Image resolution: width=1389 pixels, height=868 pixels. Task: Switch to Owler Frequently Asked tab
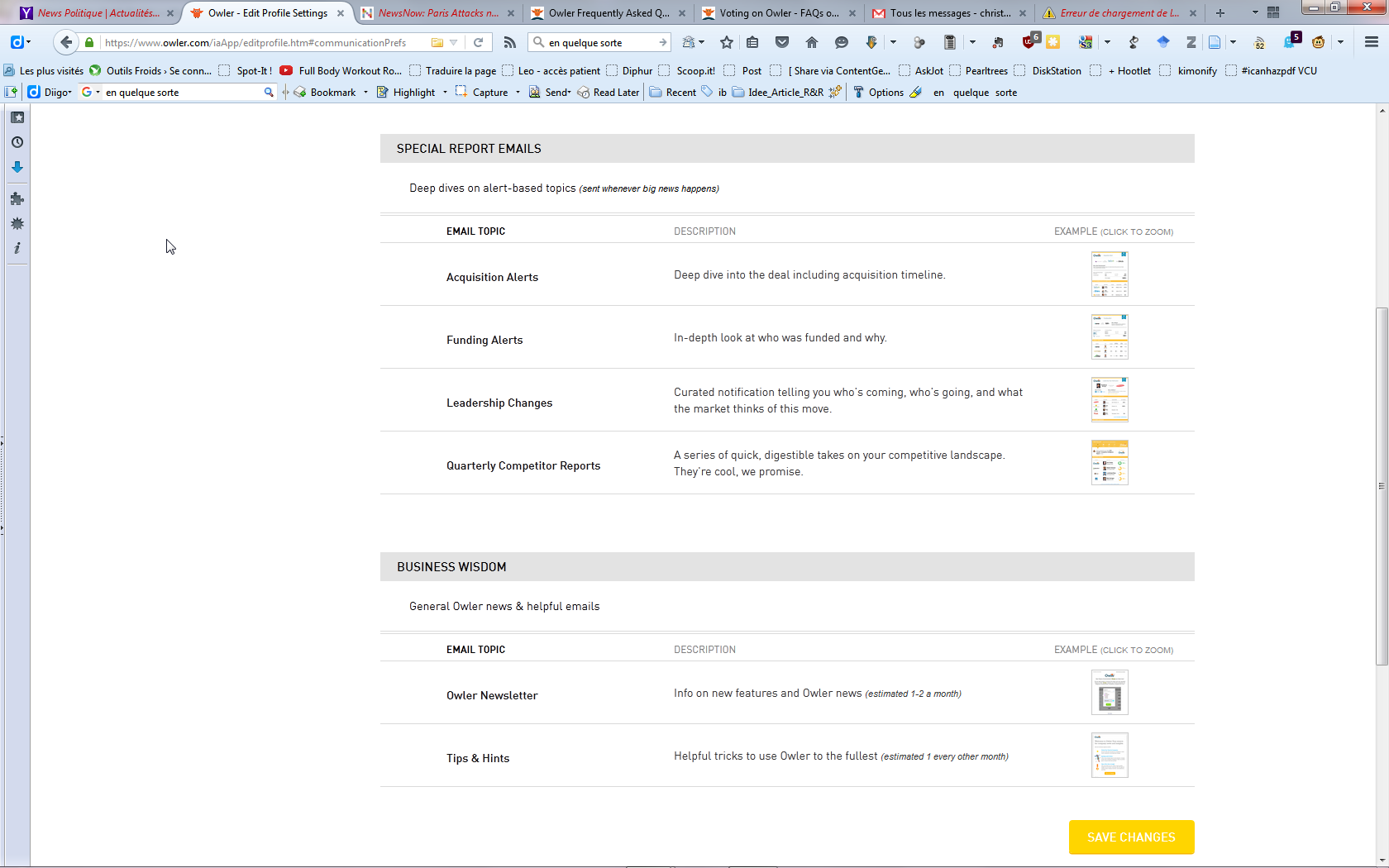pos(609,13)
